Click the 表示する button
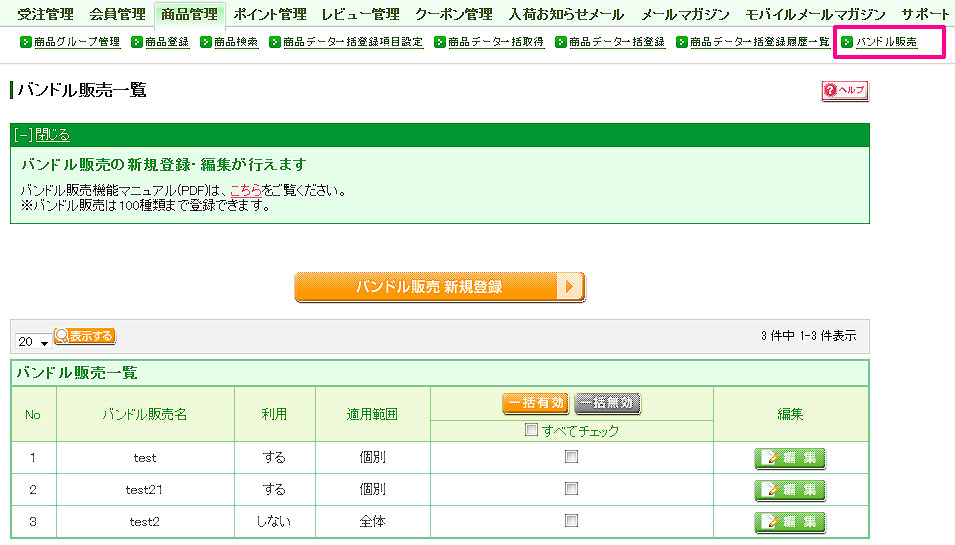955x545 pixels. 85,336
